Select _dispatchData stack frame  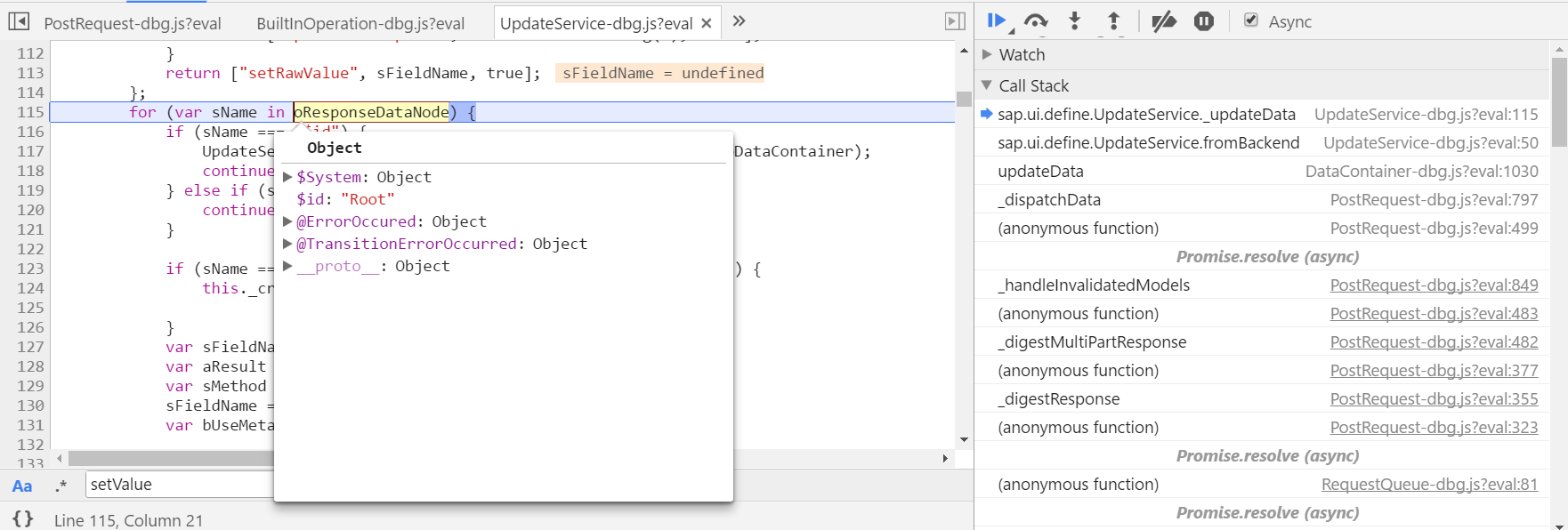(1262, 199)
